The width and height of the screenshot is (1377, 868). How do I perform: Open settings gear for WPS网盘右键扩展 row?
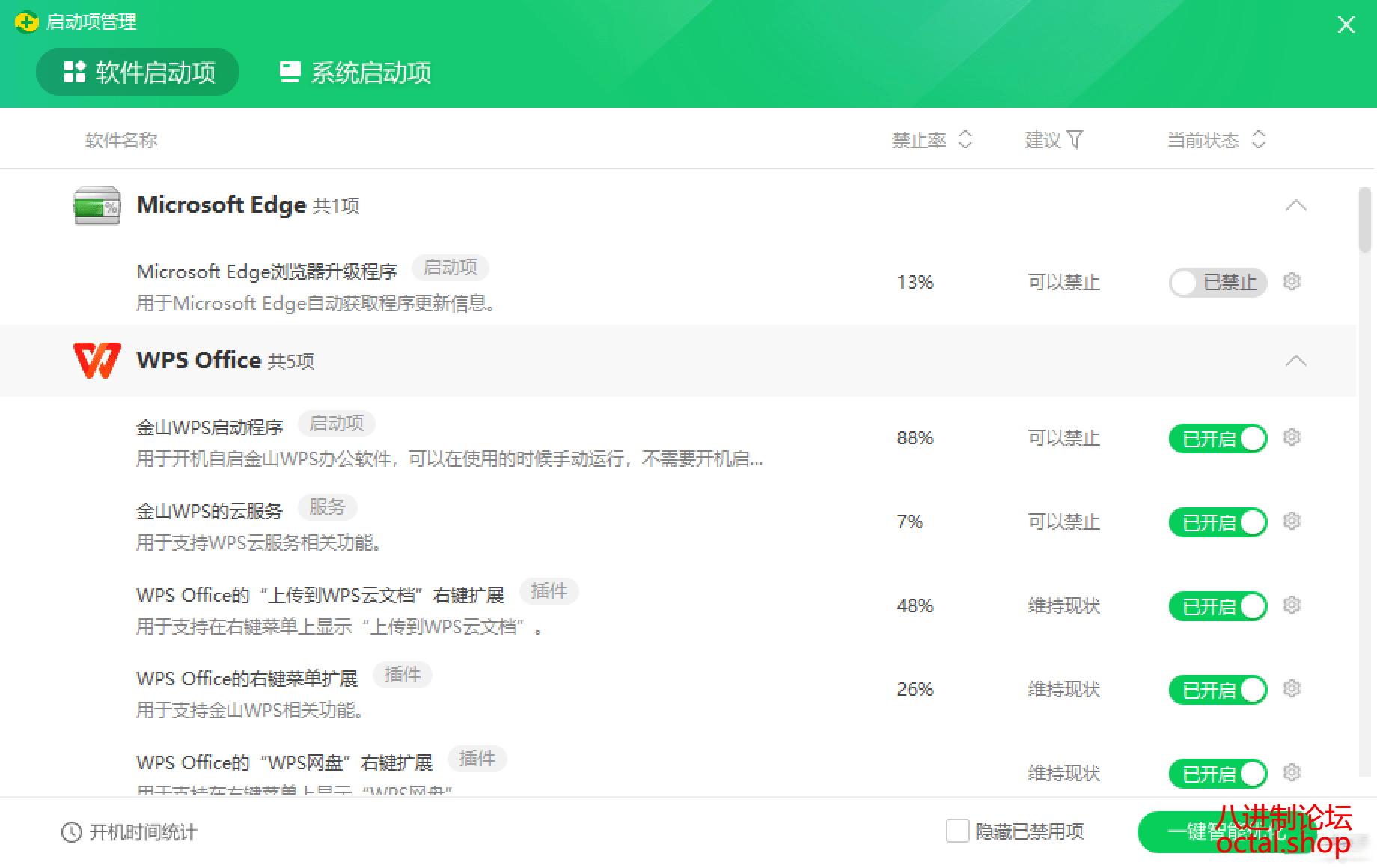click(x=1292, y=772)
